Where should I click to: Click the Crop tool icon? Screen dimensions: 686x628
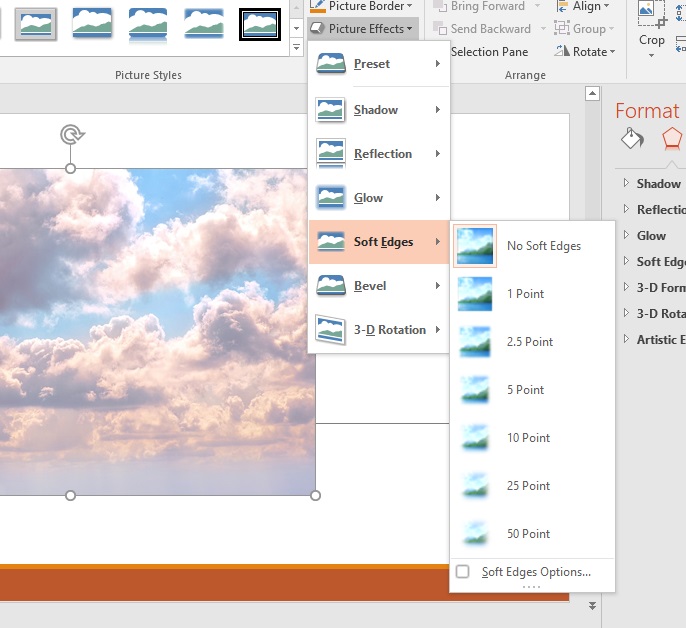(x=652, y=14)
